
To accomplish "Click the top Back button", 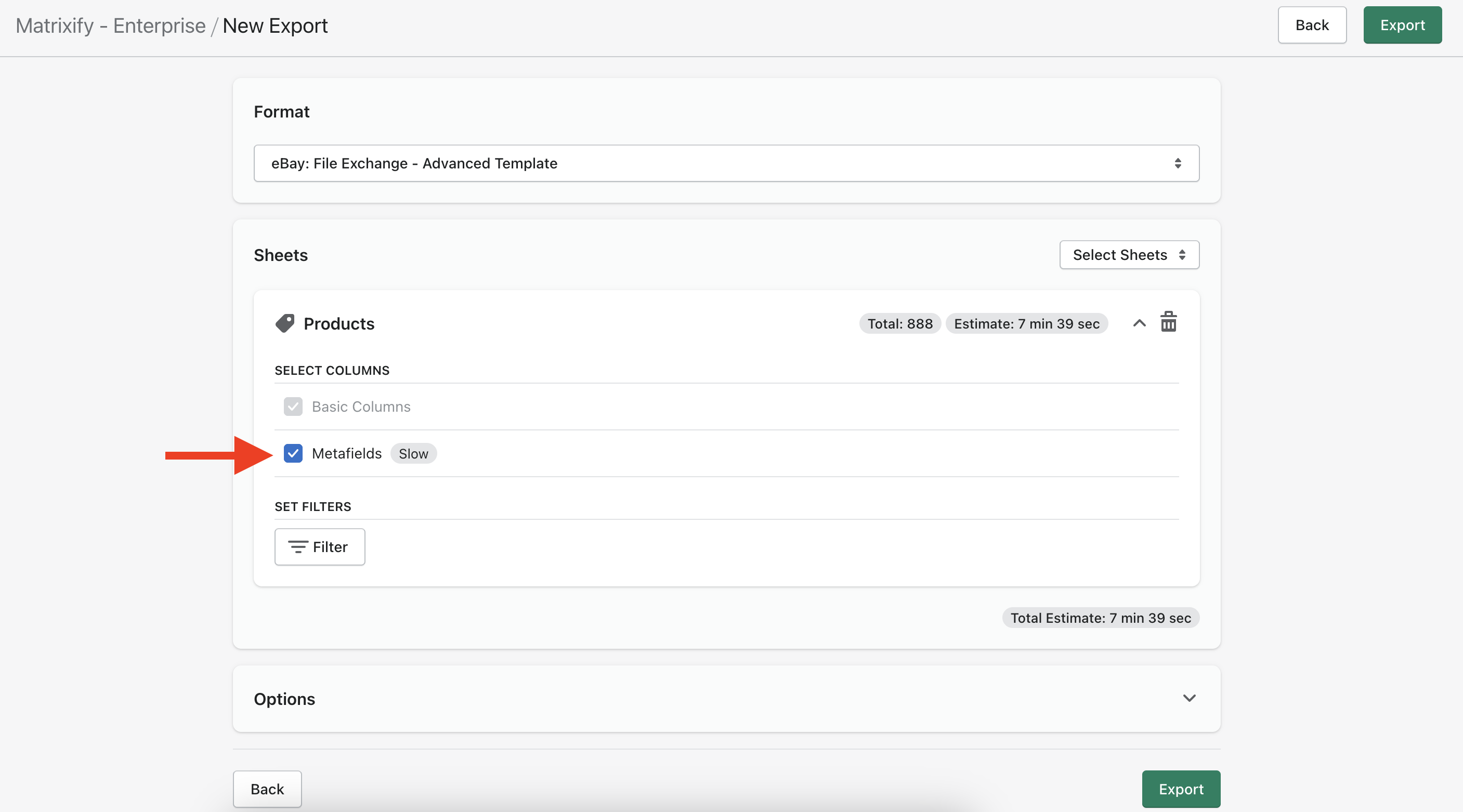I will coord(1312,25).
